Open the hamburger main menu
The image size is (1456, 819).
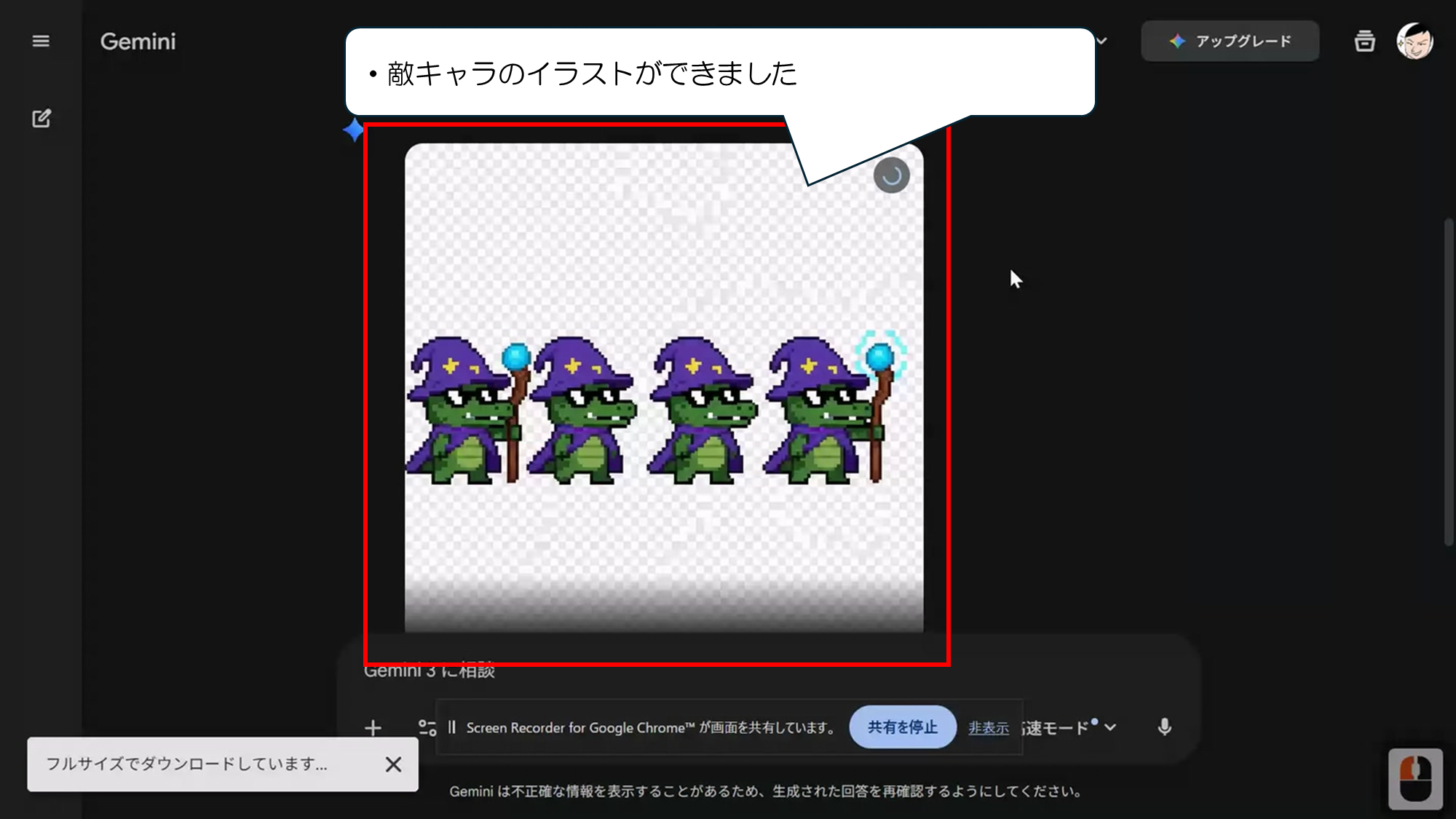tap(41, 41)
